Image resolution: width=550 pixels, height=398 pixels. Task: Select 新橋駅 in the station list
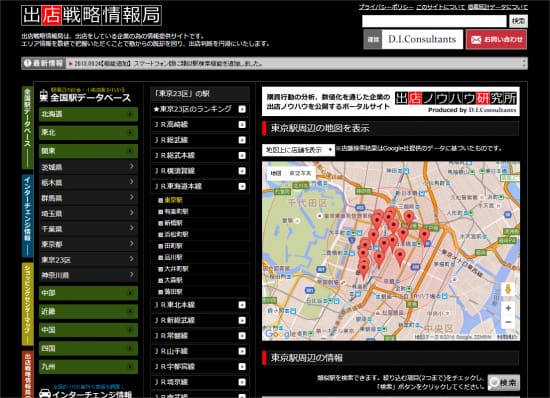[x=173, y=223]
